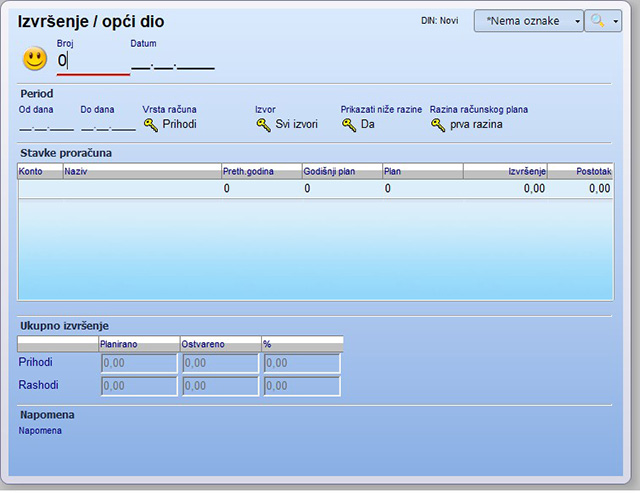Click the Prihodi percent field
This screenshot has width=640, height=493.
[x=302, y=363]
